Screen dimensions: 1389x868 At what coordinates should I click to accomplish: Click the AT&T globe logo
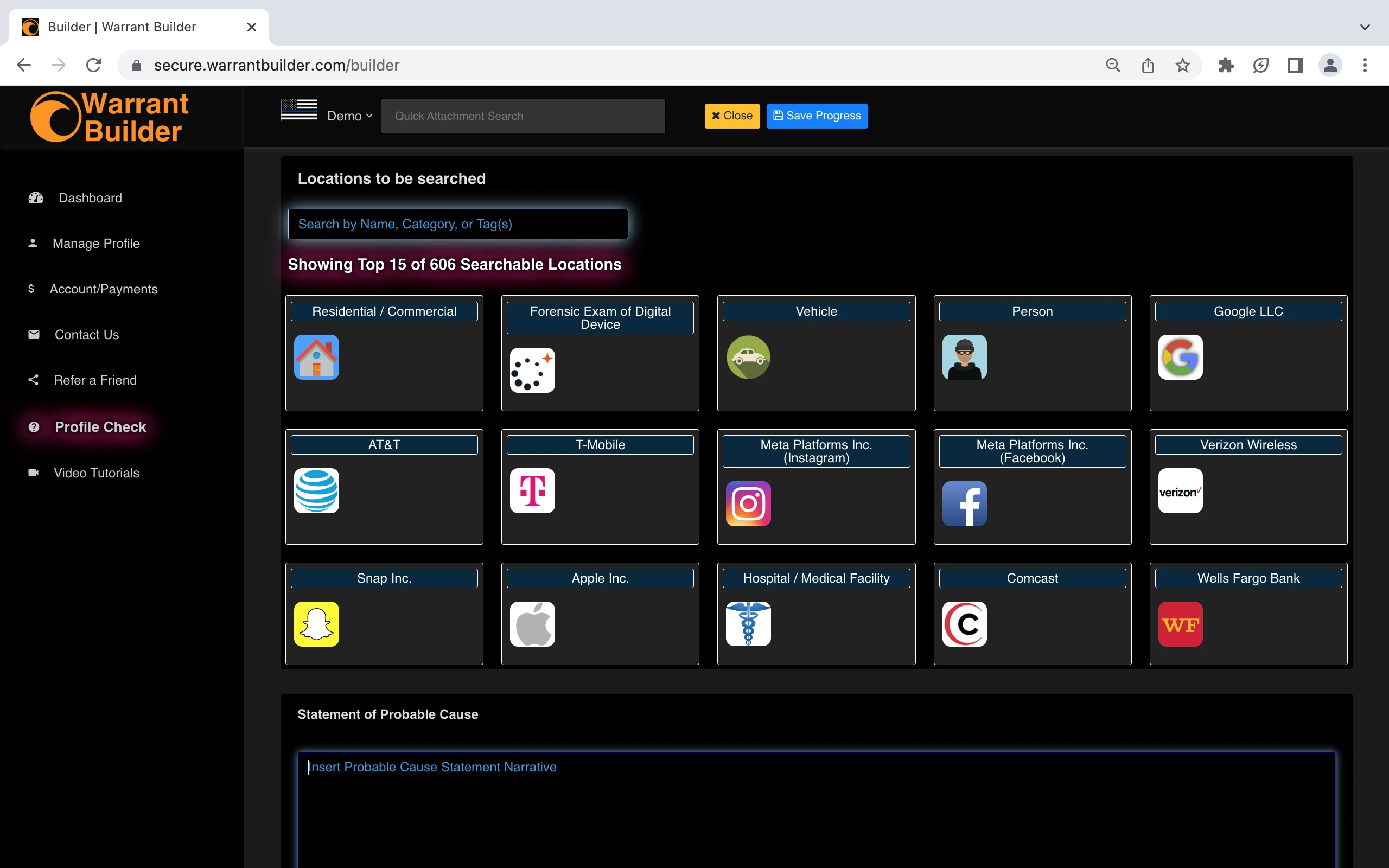coord(316,491)
